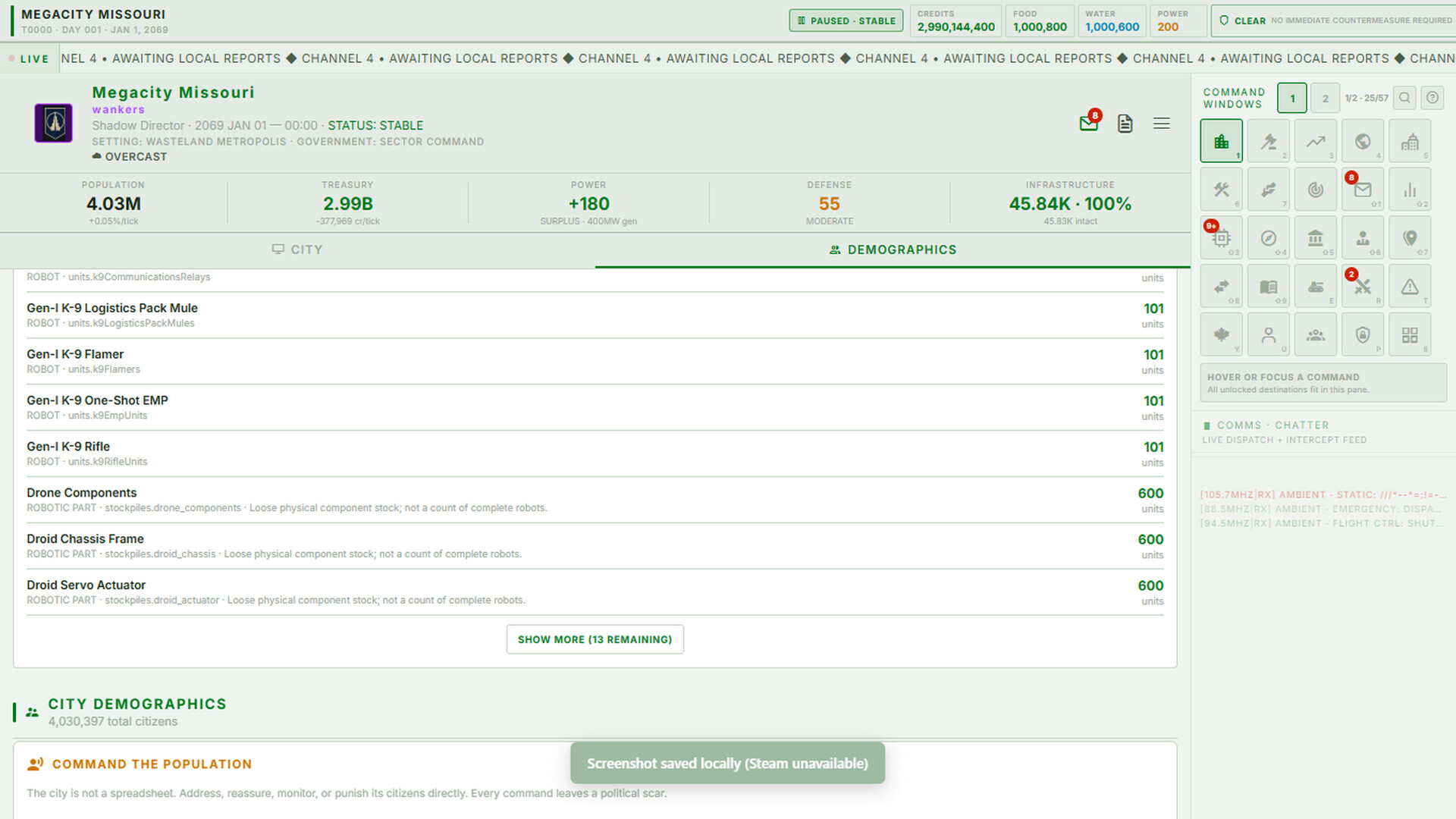Open the compass command window
Image resolution: width=1456 pixels, height=819 pixels.
pos(1268,237)
